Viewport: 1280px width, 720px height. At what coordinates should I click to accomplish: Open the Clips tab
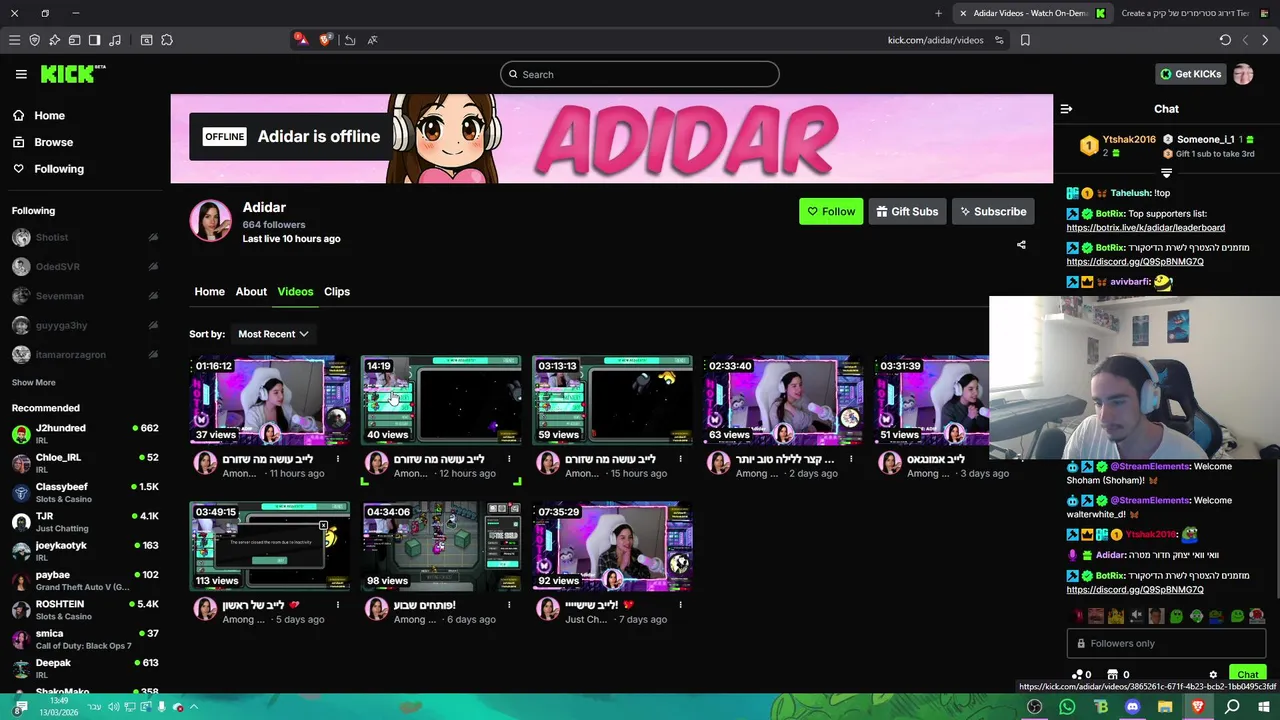coord(337,291)
